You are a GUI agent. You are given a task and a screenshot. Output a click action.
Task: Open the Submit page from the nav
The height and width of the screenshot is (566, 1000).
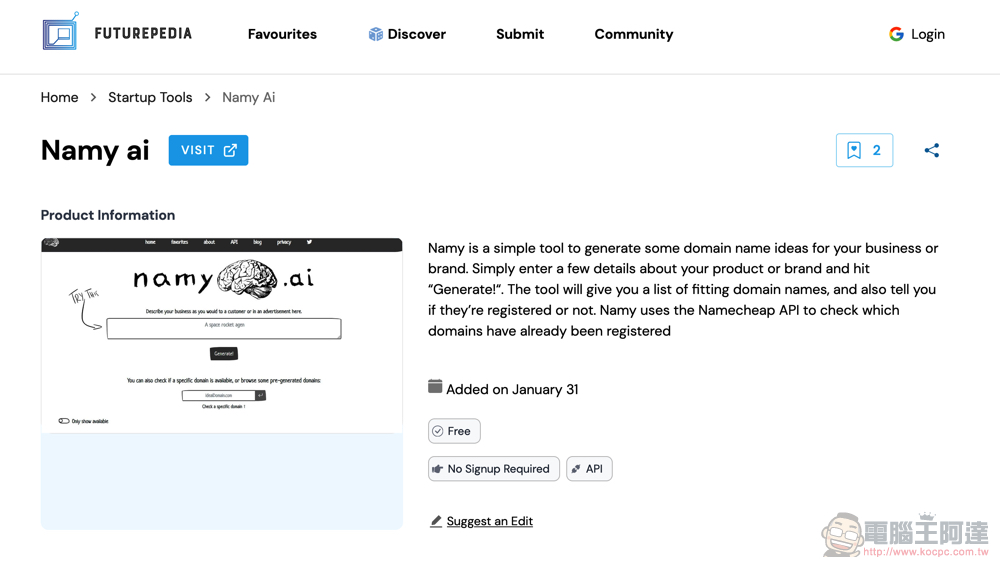tap(520, 34)
